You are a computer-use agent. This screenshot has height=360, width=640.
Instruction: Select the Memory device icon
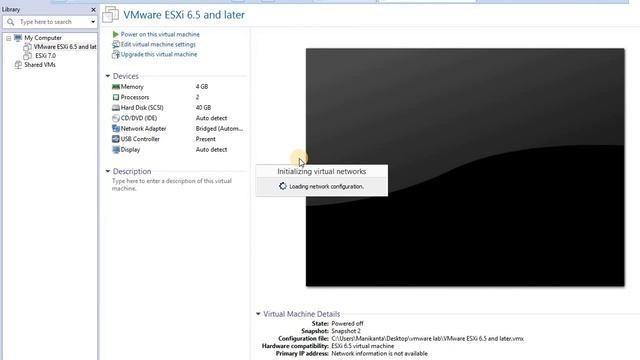pos(116,87)
